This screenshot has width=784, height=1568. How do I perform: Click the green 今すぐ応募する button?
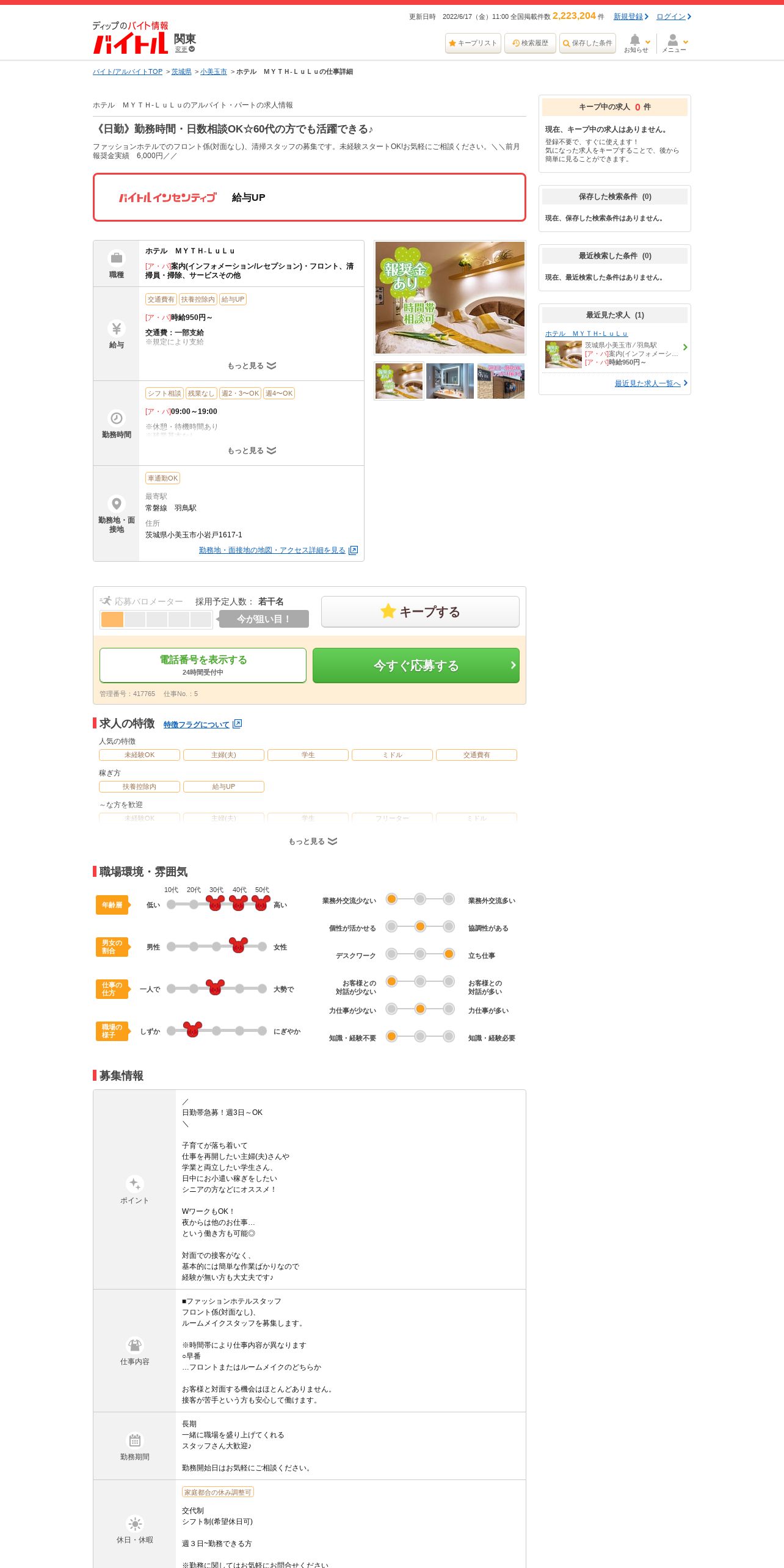pyautogui.click(x=416, y=666)
